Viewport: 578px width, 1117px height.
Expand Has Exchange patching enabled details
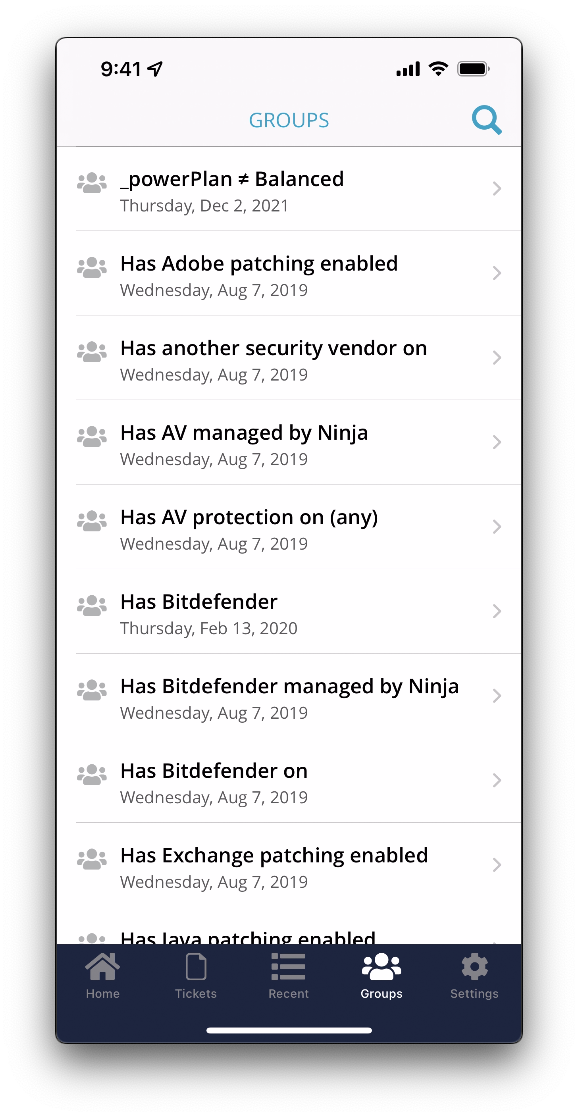pos(497,864)
